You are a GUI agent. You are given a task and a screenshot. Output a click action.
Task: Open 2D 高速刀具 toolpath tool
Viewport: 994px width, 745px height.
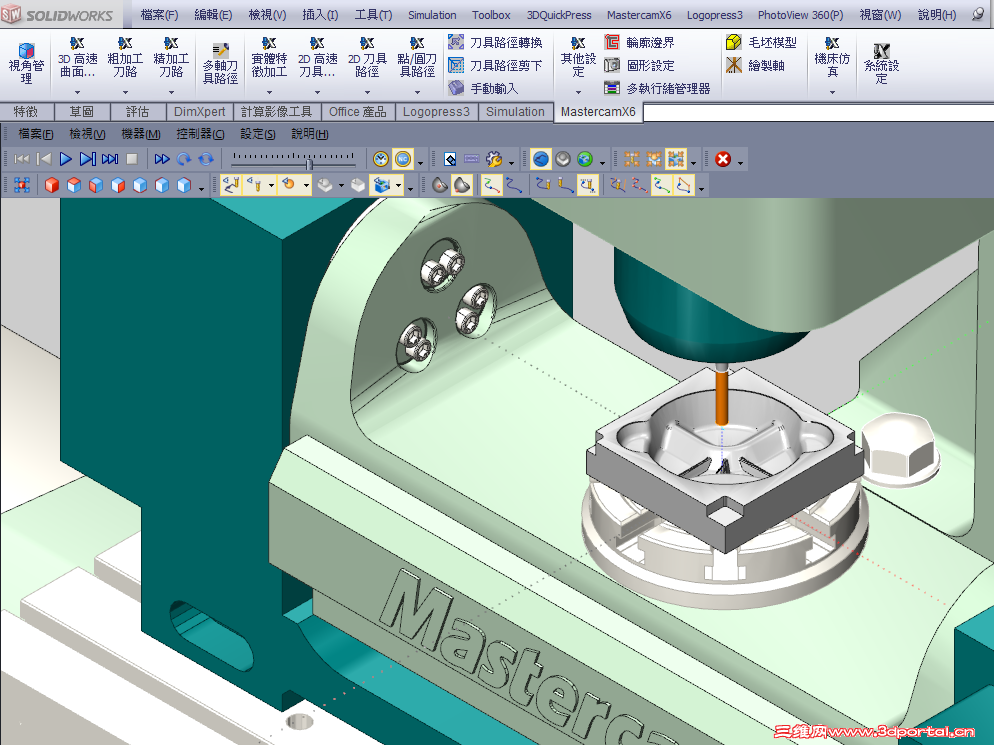tap(318, 58)
